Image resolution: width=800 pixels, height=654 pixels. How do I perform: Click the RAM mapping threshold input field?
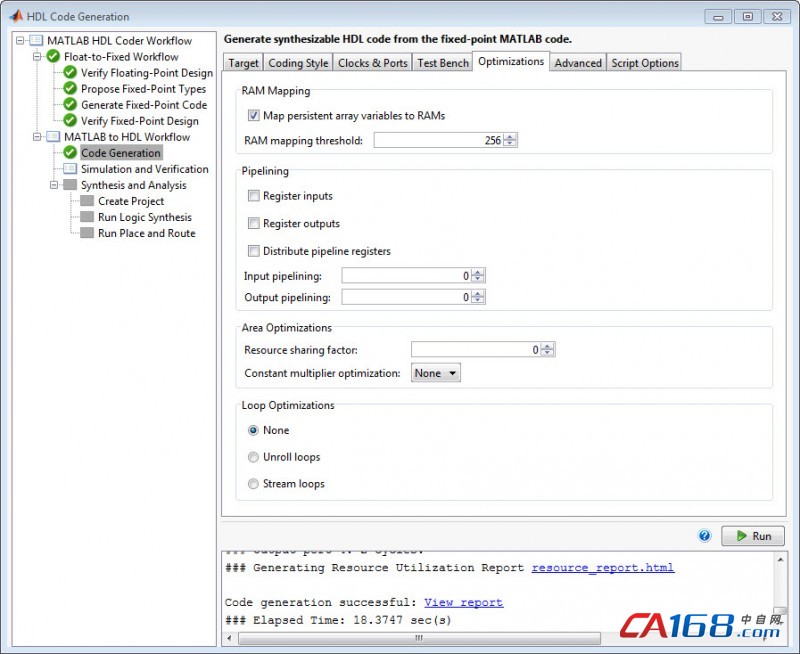pyautogui.click(x=439, y=140)
